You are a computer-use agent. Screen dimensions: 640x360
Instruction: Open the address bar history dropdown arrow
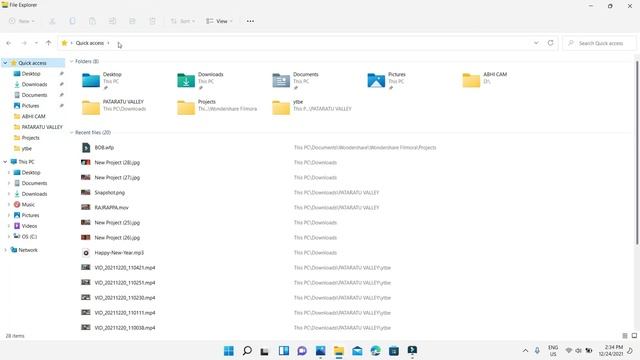pos(536,43)
